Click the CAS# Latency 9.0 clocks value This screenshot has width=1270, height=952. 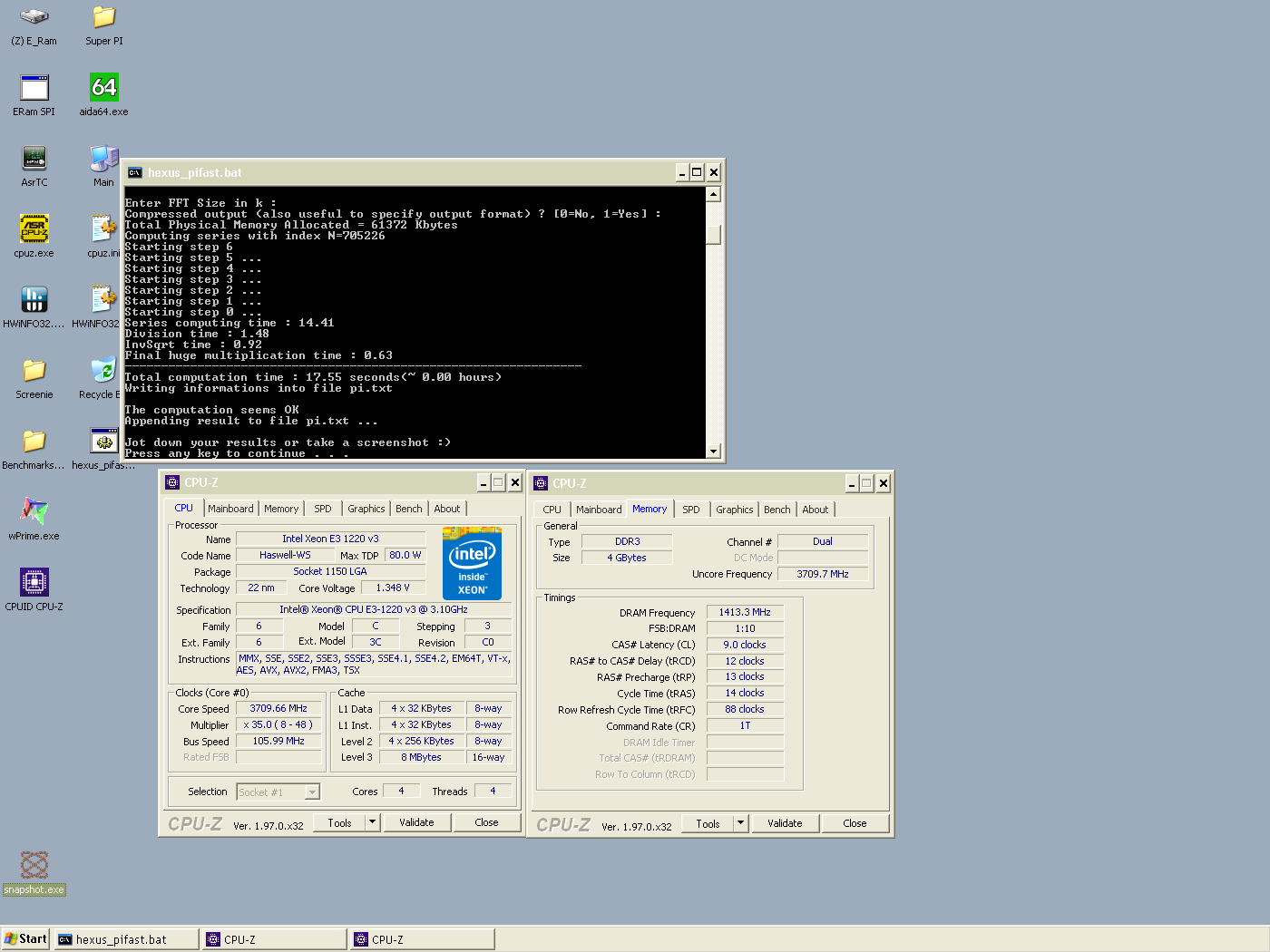pos(745,646)
